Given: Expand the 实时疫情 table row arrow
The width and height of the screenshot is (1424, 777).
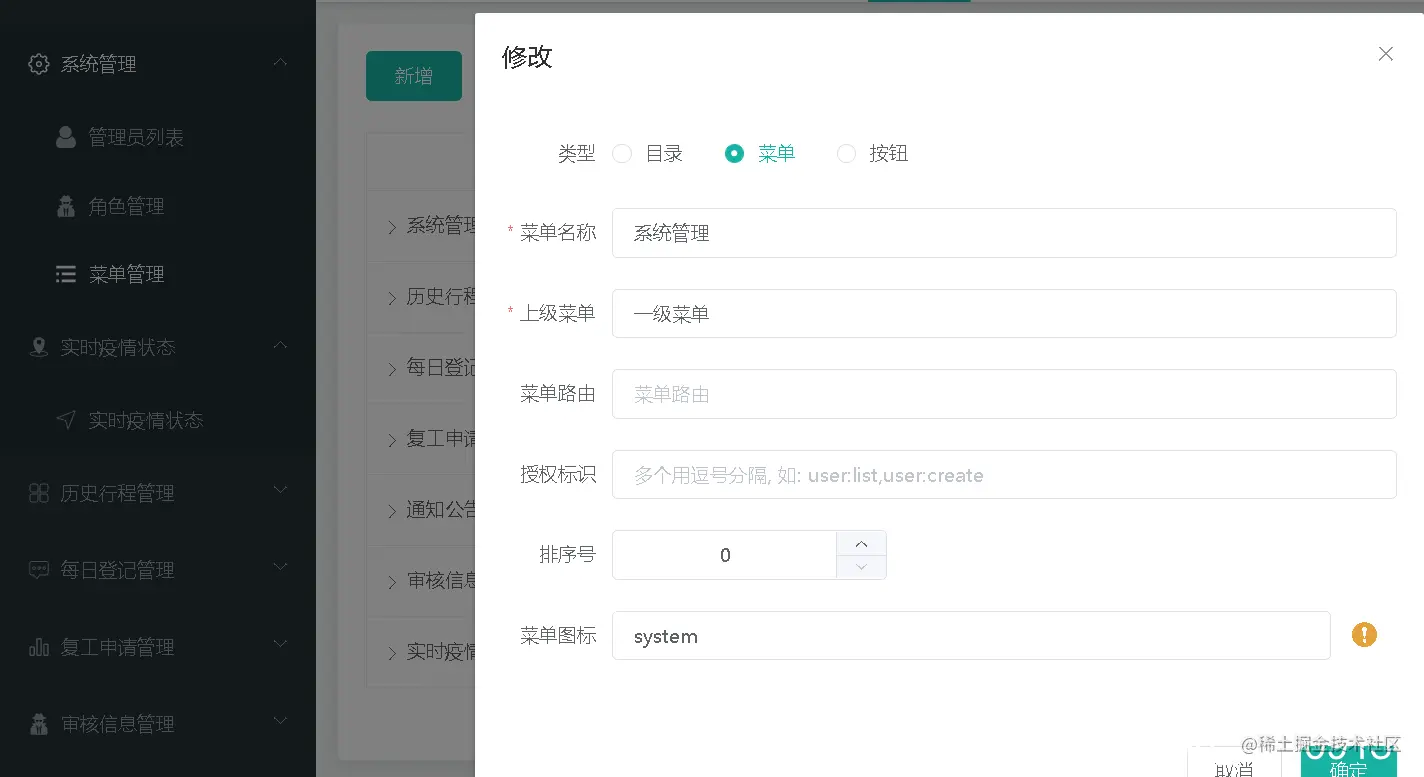Looking at the screenshot, I should point(392,654).
